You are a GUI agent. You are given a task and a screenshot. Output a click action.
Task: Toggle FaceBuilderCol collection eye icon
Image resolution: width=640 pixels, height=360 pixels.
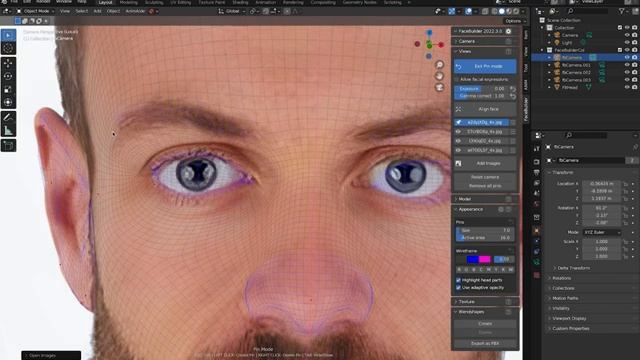(627, 50)
